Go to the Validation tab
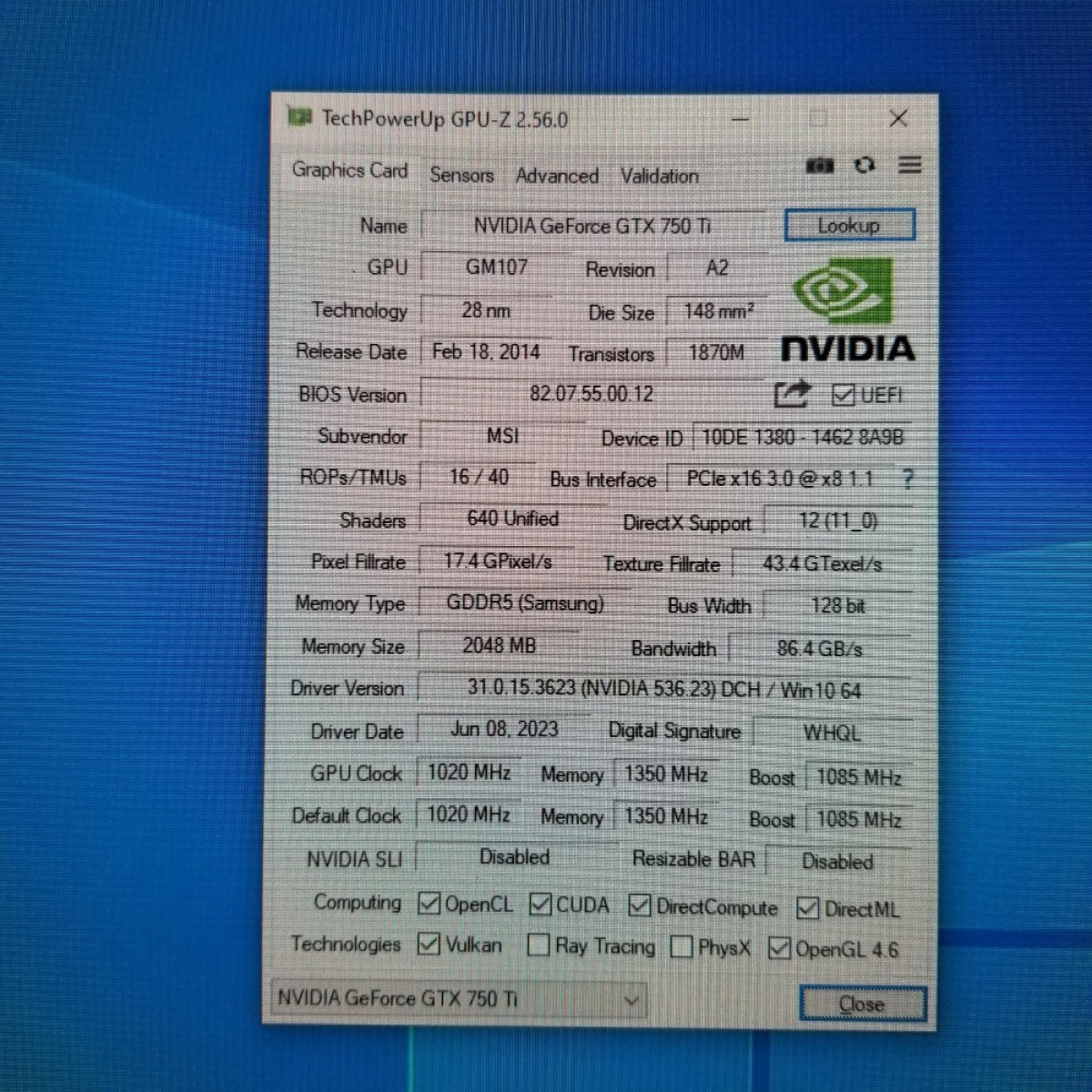The image size is (1092, 1092). (660, 176)
